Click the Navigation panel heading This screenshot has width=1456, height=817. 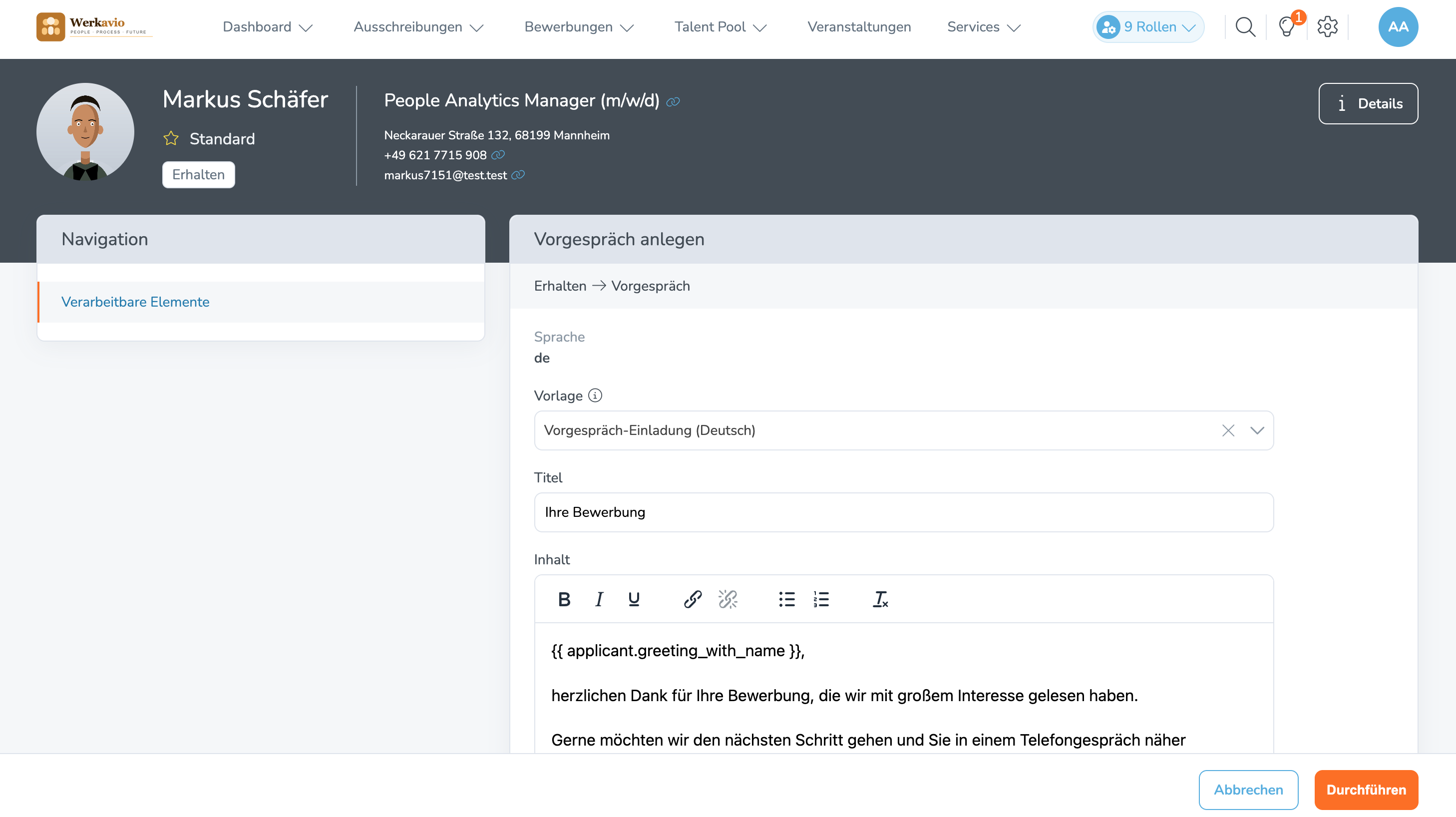click(x=104, y=239)
